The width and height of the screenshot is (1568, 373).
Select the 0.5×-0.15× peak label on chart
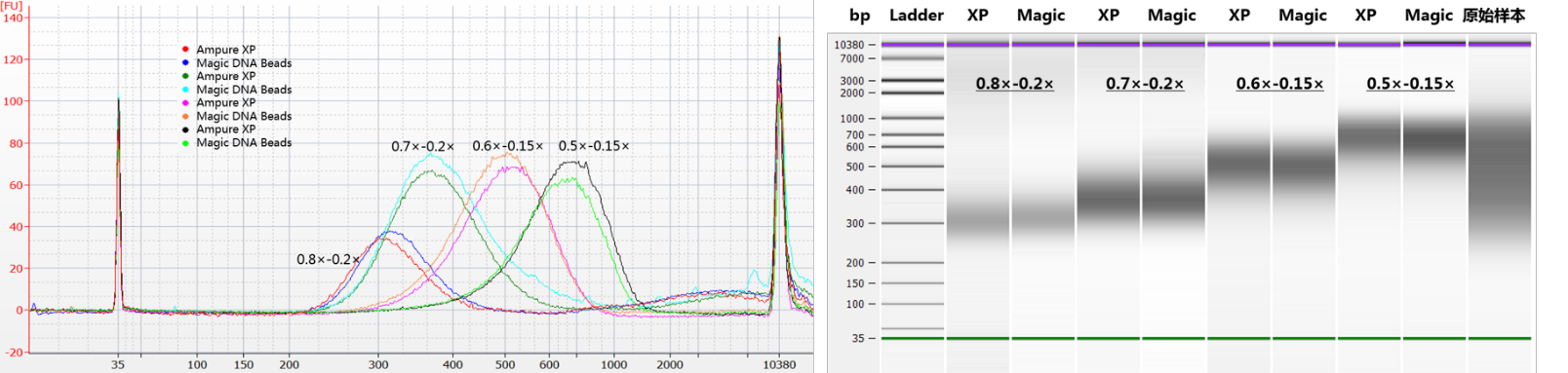[x=593, y=145]
